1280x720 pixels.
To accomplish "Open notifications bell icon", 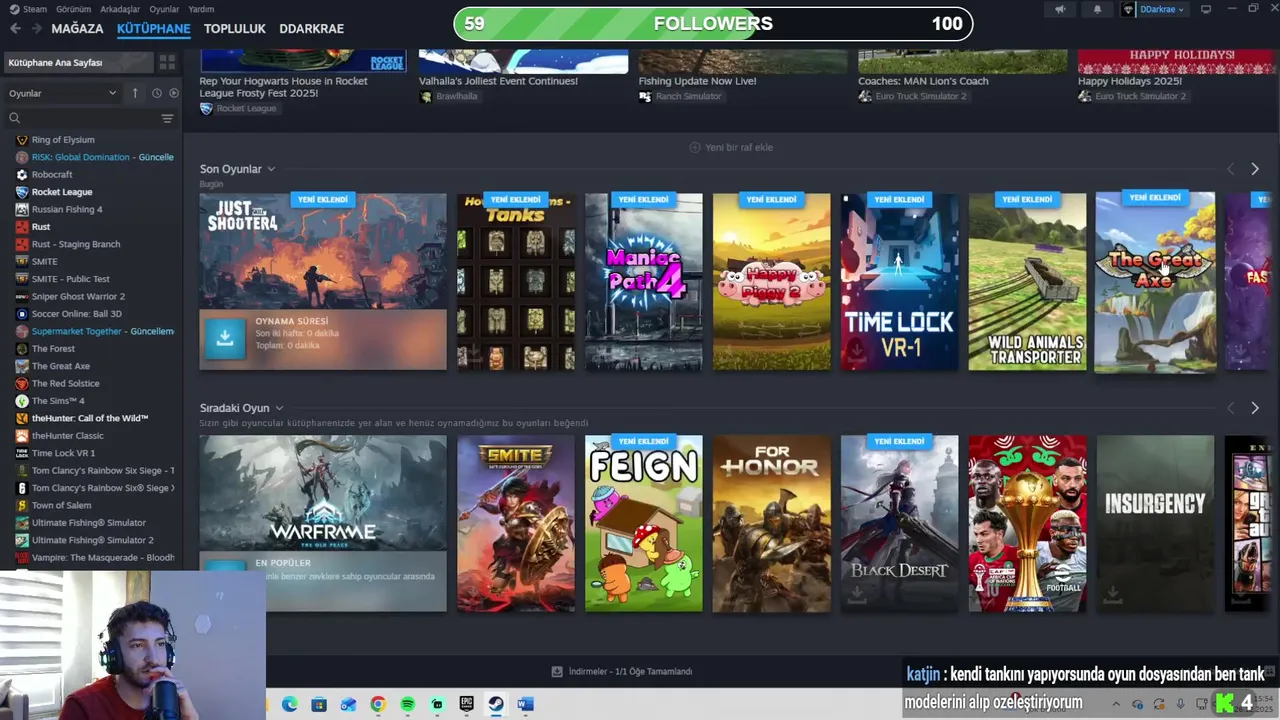I will click(x=1097, y=9).
